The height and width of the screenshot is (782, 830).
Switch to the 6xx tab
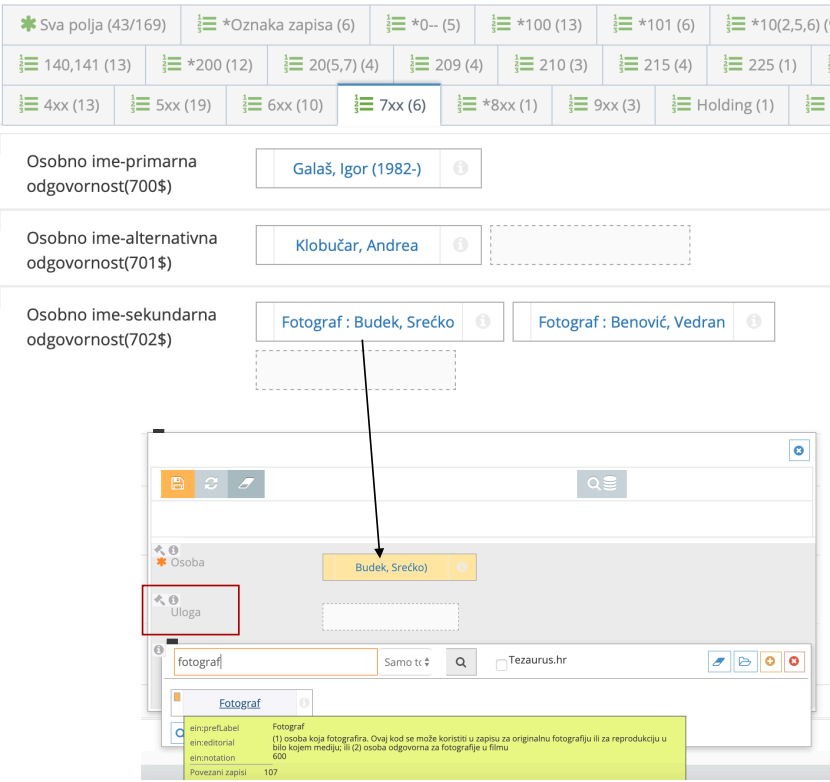(289, 104)
